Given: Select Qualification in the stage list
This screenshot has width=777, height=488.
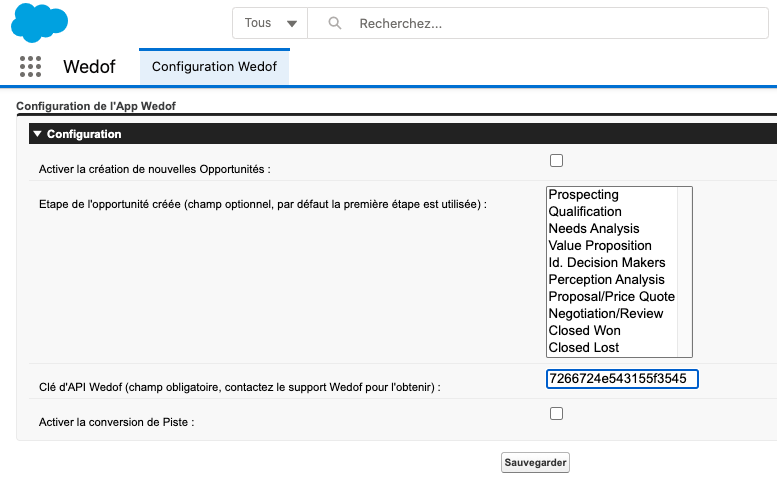Looking at the screenshot, I should 612,212.
